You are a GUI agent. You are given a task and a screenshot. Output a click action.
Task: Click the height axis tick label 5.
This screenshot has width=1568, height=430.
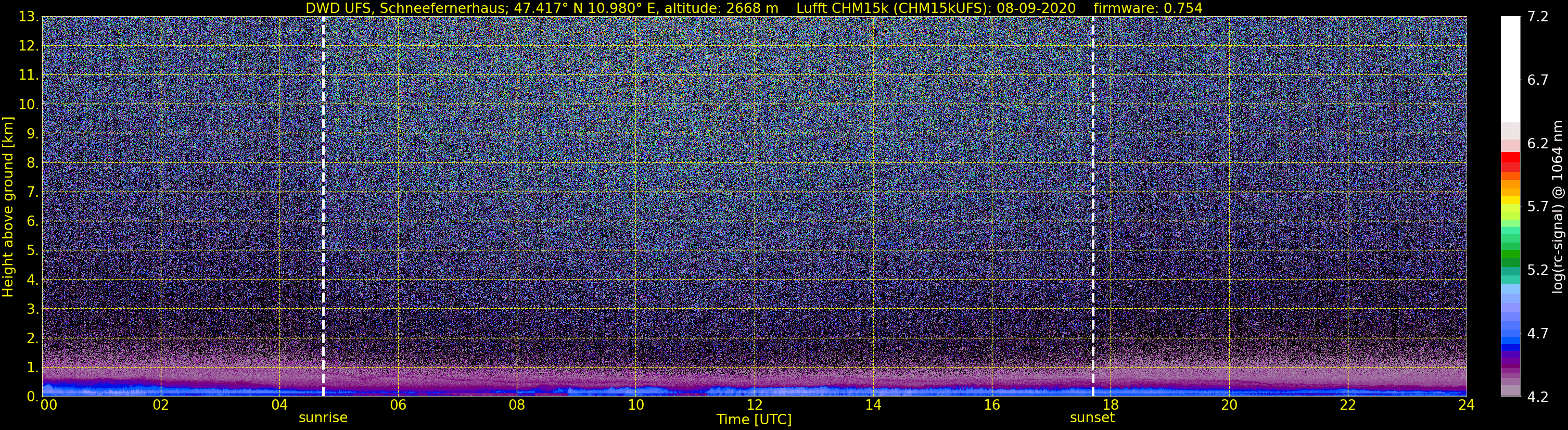tap(33, 251)
